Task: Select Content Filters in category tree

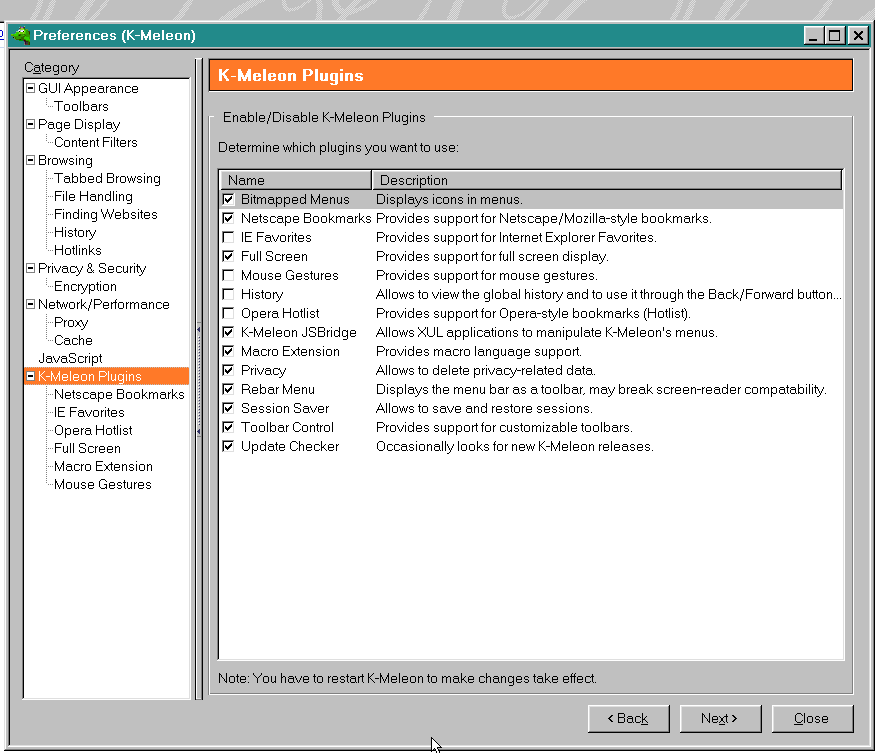Action: click(x=96, y=143)
